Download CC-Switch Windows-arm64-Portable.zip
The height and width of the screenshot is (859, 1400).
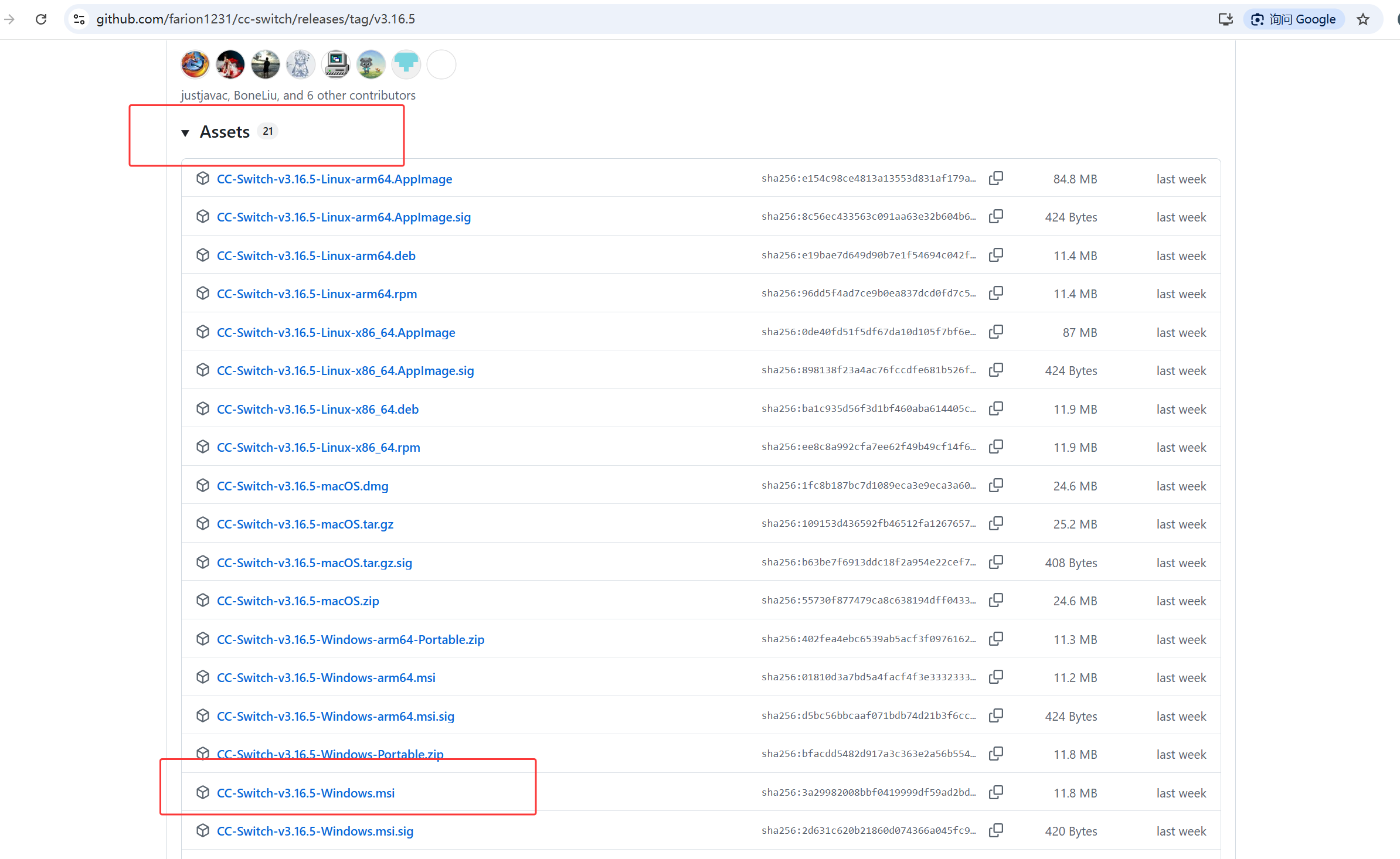pyautogui.click(x=351, y=640)
